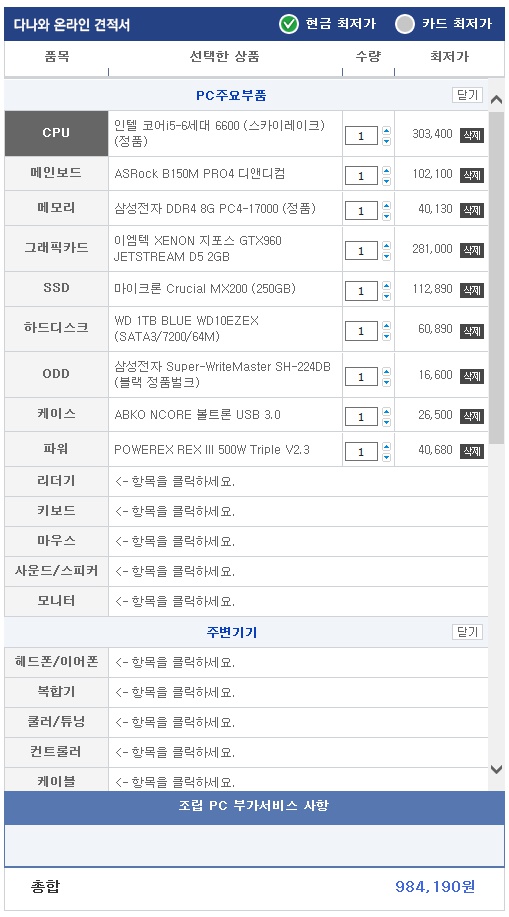Click the scrollbar down arrow
This screenshot has width=509, height=917.
(496, 769)
